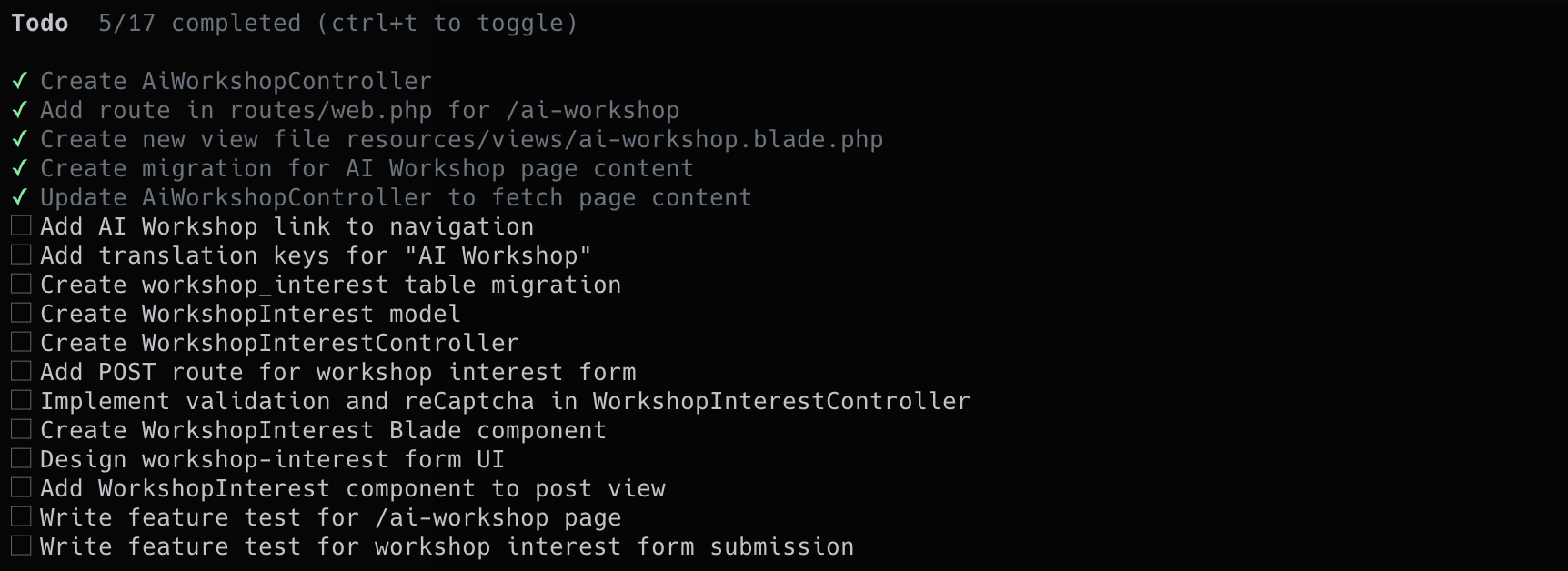
Task: Check the validation and reCaptcha task box
Action: pyautogui.click(x=21, y=400)
